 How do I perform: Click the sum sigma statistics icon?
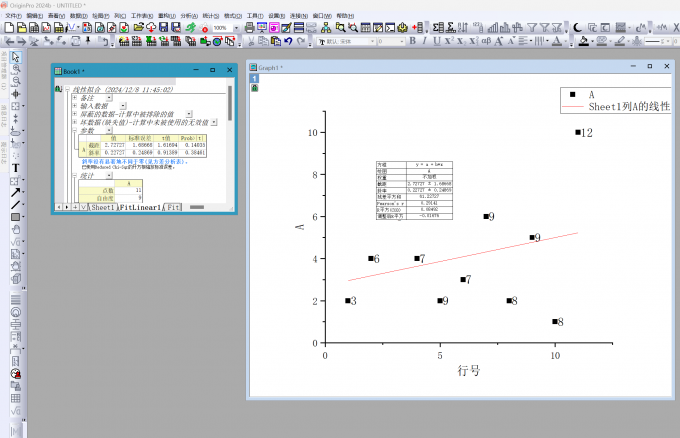click(x=438, y=28)
